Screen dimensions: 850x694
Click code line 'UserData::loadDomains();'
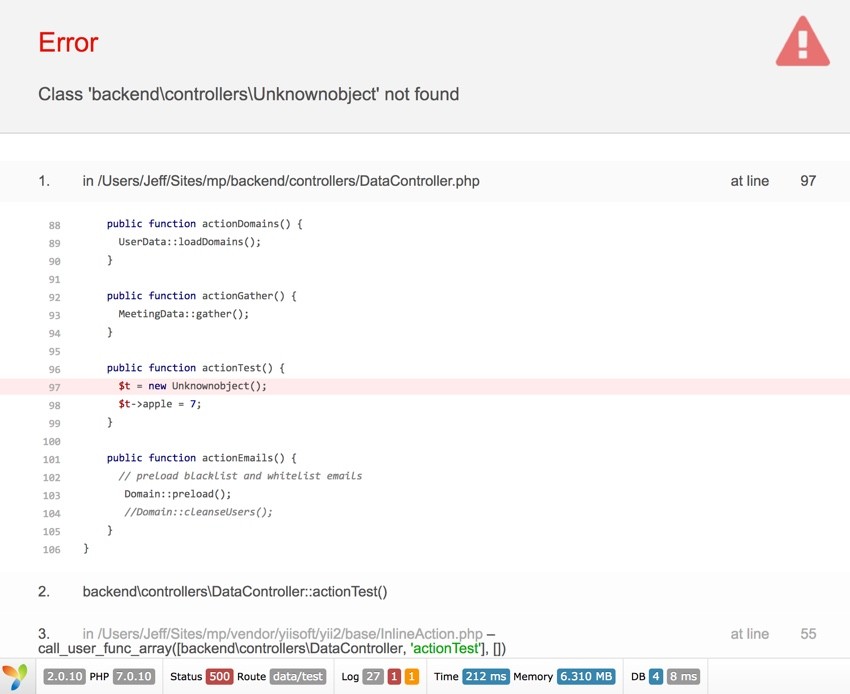coord(190,242)
